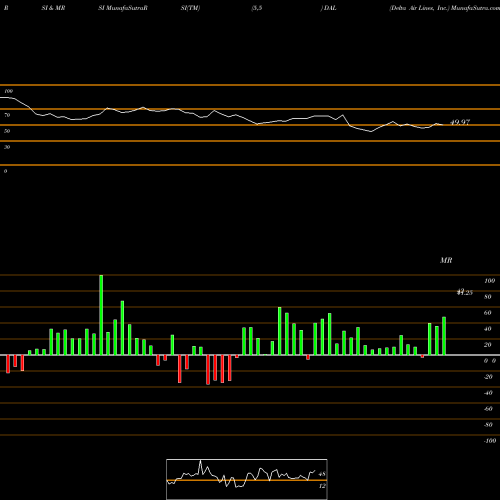Screen dimensions: 500x500
Task: Click the -80 label on MR axis
Action: pos(488,425)
